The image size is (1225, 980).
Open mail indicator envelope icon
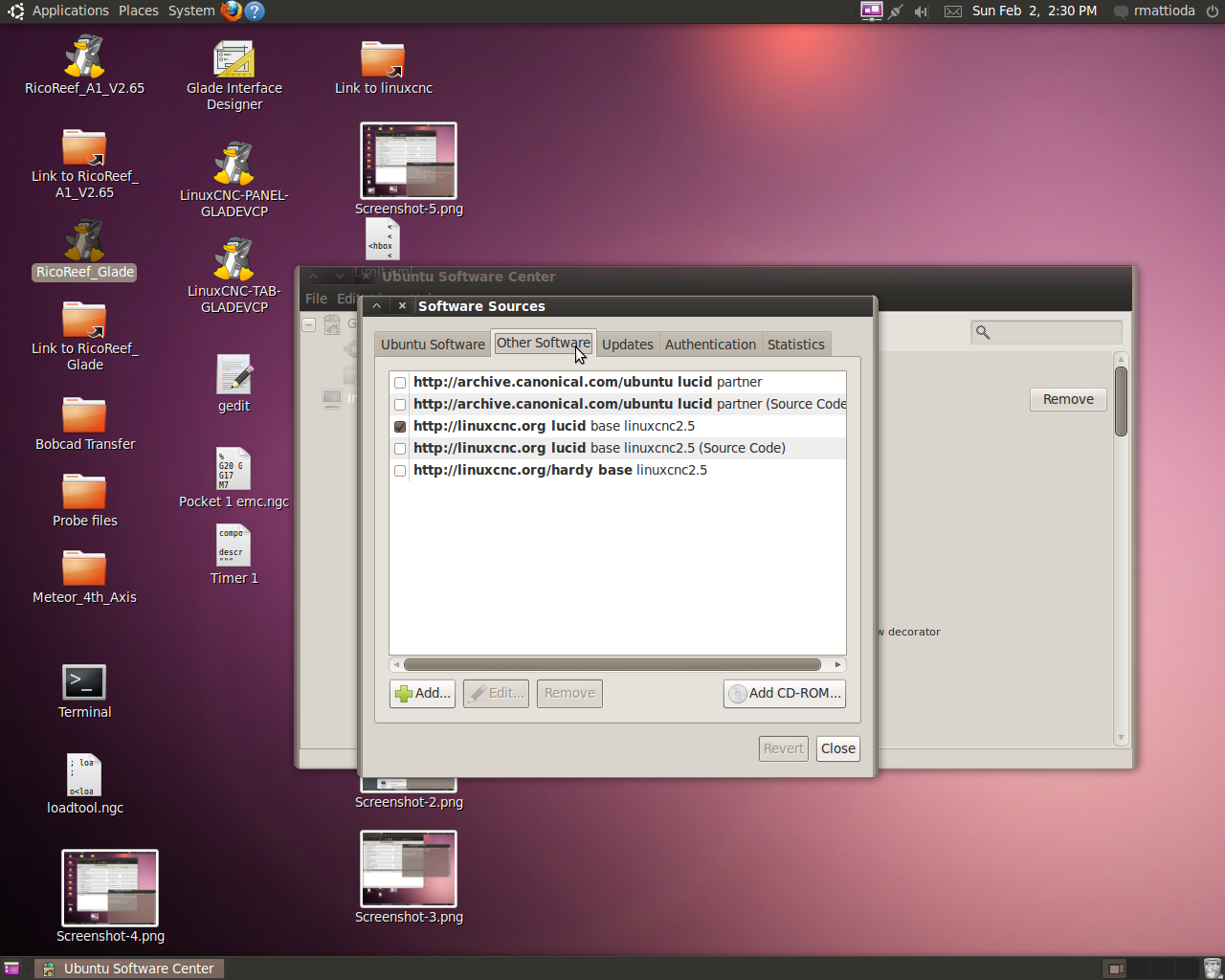coord(953,11)
